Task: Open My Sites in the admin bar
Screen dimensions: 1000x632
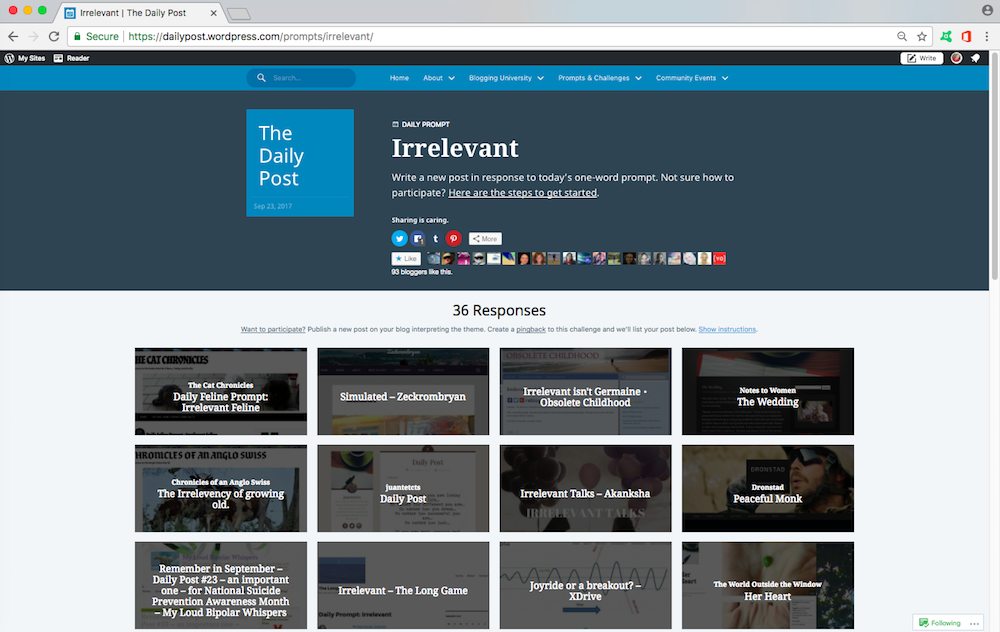Action: [x=25, y=58]
